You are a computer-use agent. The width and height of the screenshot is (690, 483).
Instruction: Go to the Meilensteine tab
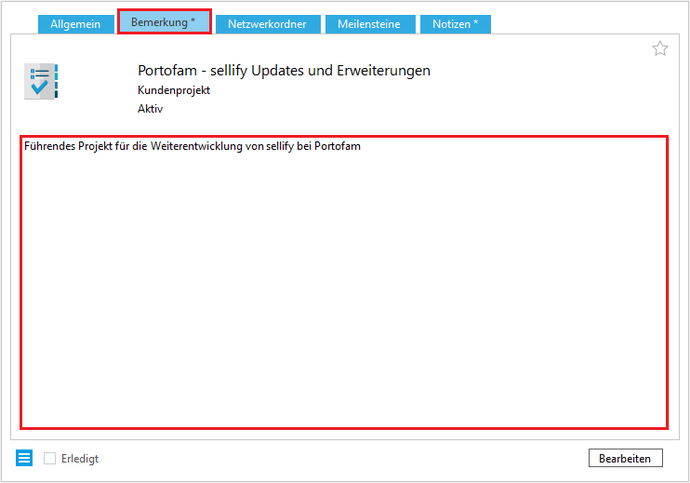370,24
